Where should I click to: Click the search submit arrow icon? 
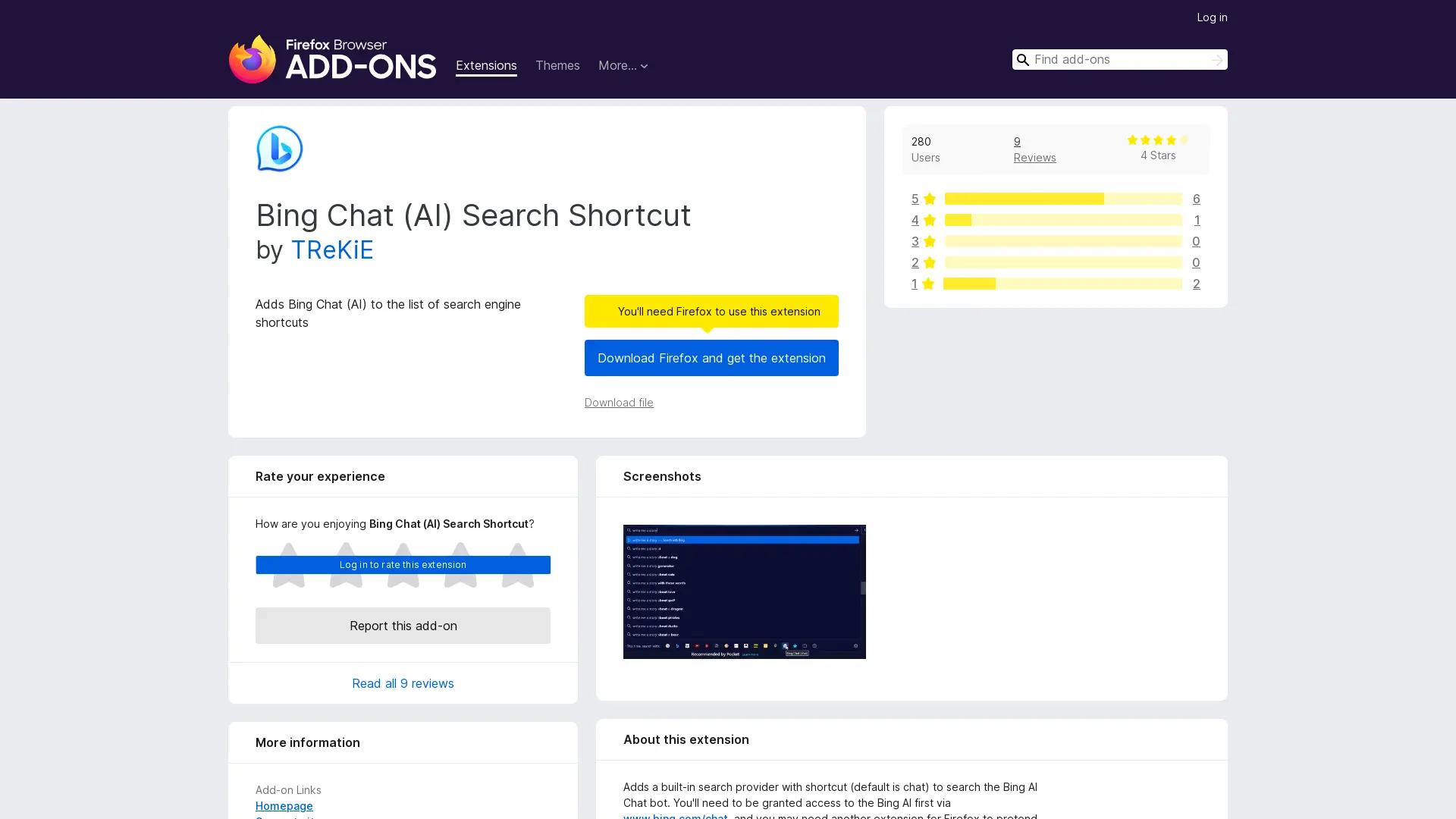tap(1216, 59)
